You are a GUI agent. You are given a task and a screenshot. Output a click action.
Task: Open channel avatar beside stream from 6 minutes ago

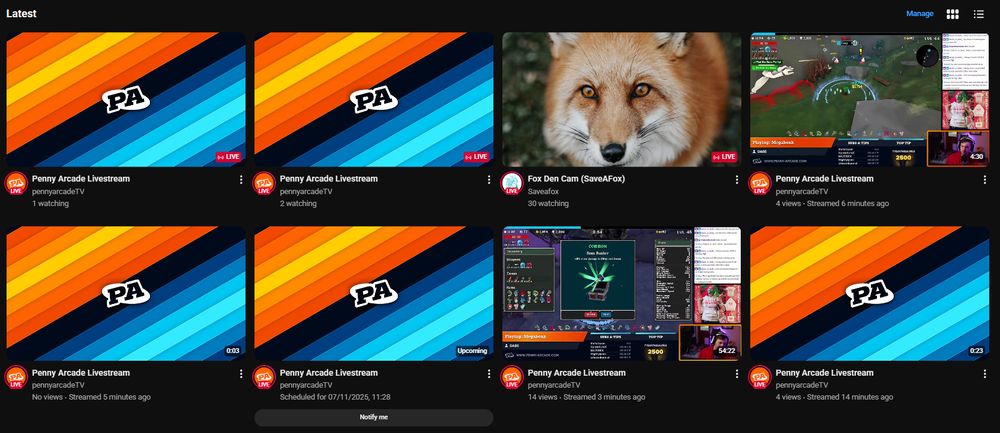760,184
